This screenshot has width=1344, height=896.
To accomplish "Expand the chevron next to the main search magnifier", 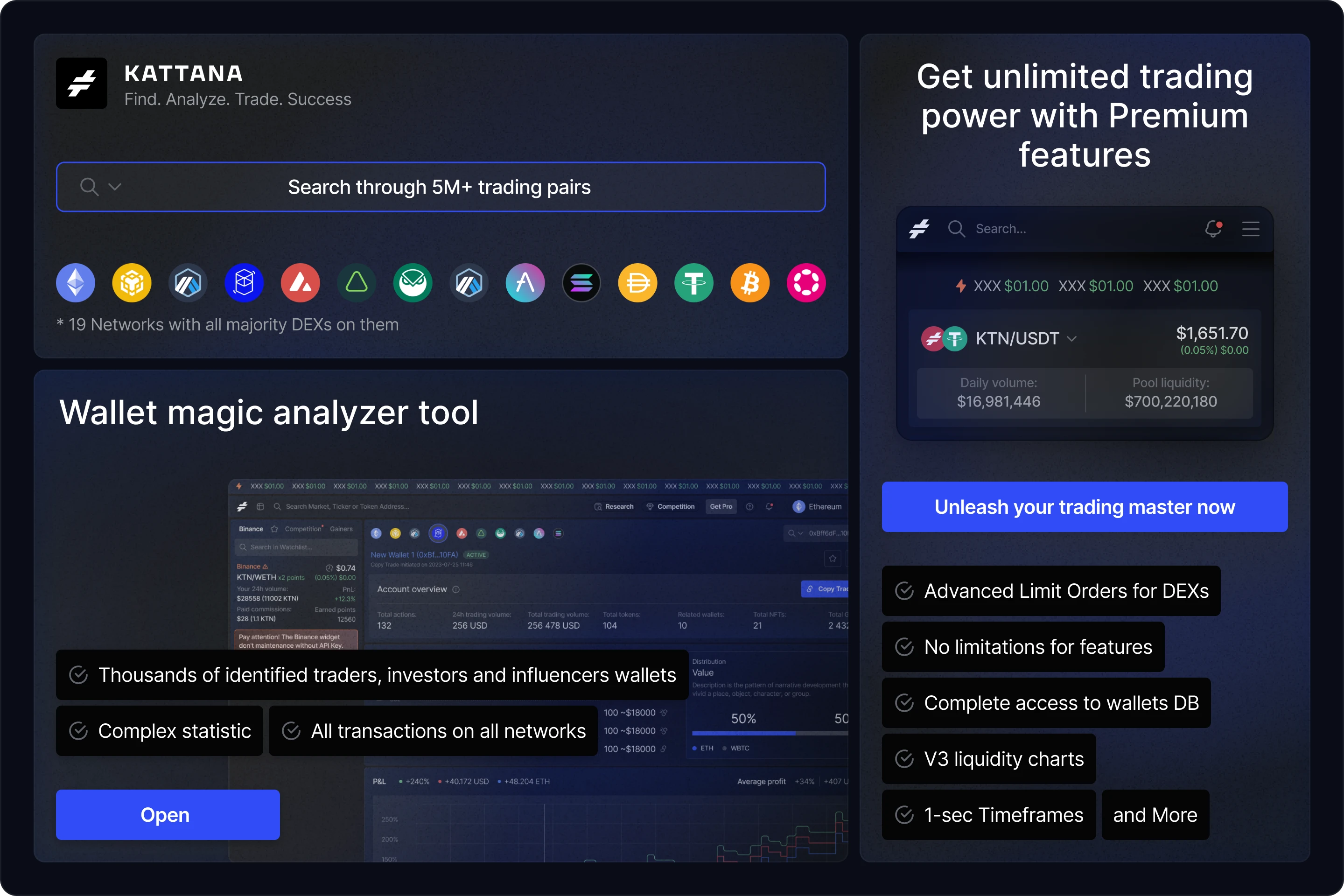I will pyautogui.click(x=115, y=187).
